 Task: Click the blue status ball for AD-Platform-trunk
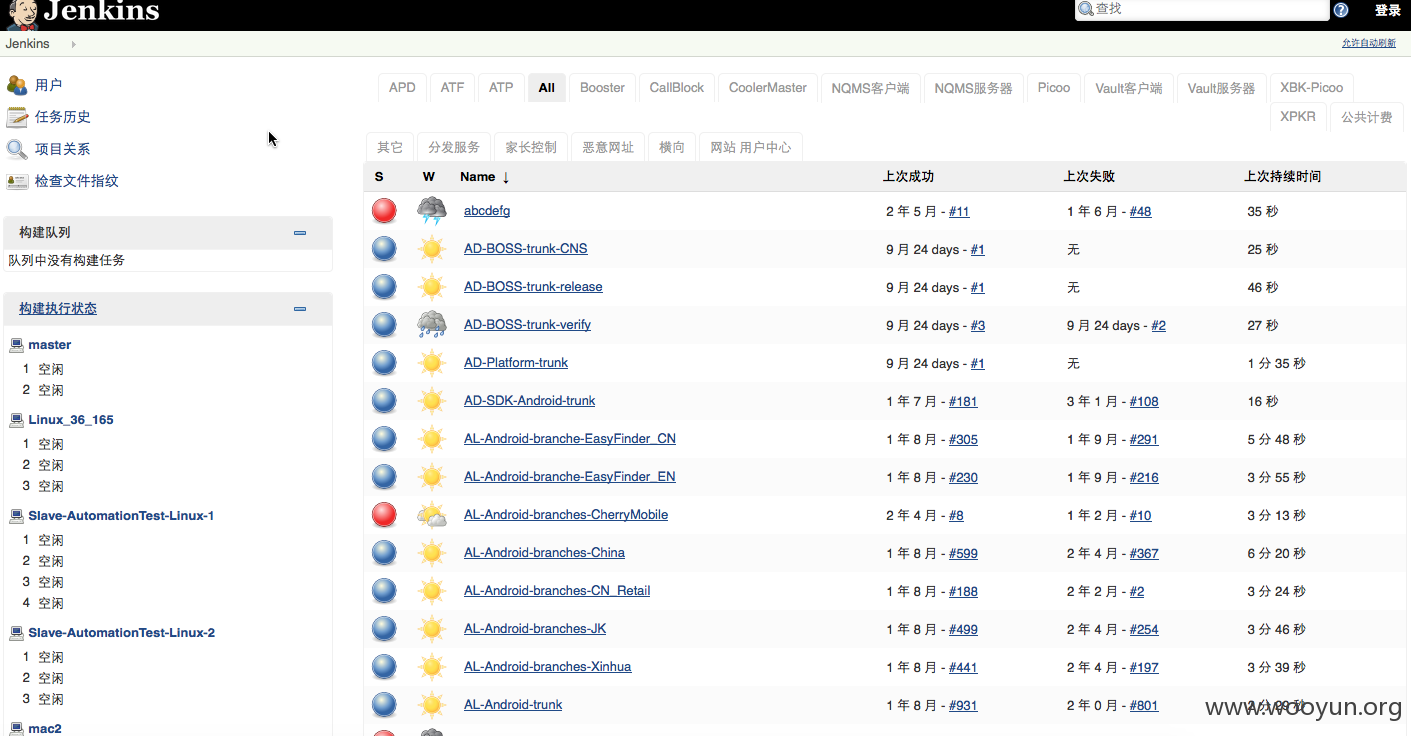pyautogui.click(x=384, y=362)
